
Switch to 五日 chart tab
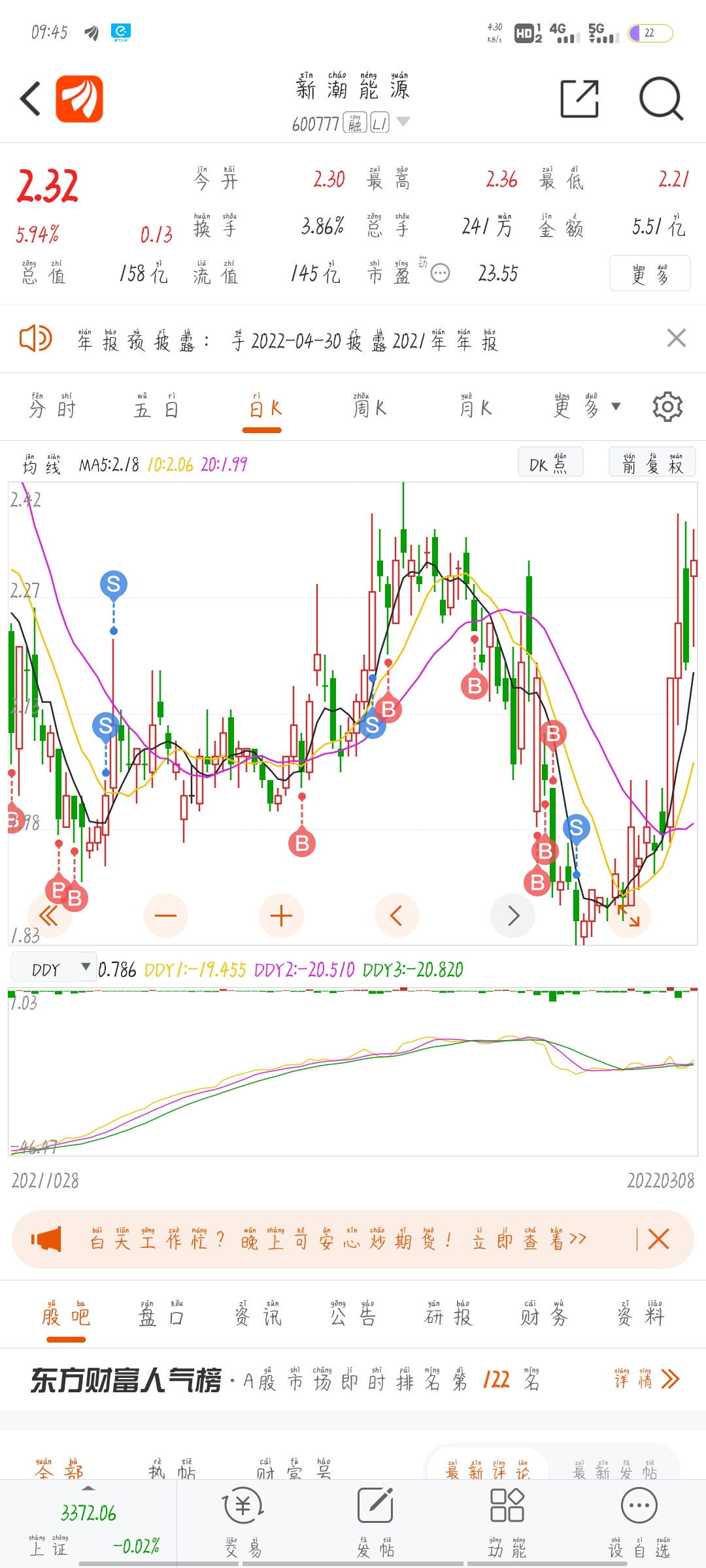[x=156, y=406]
